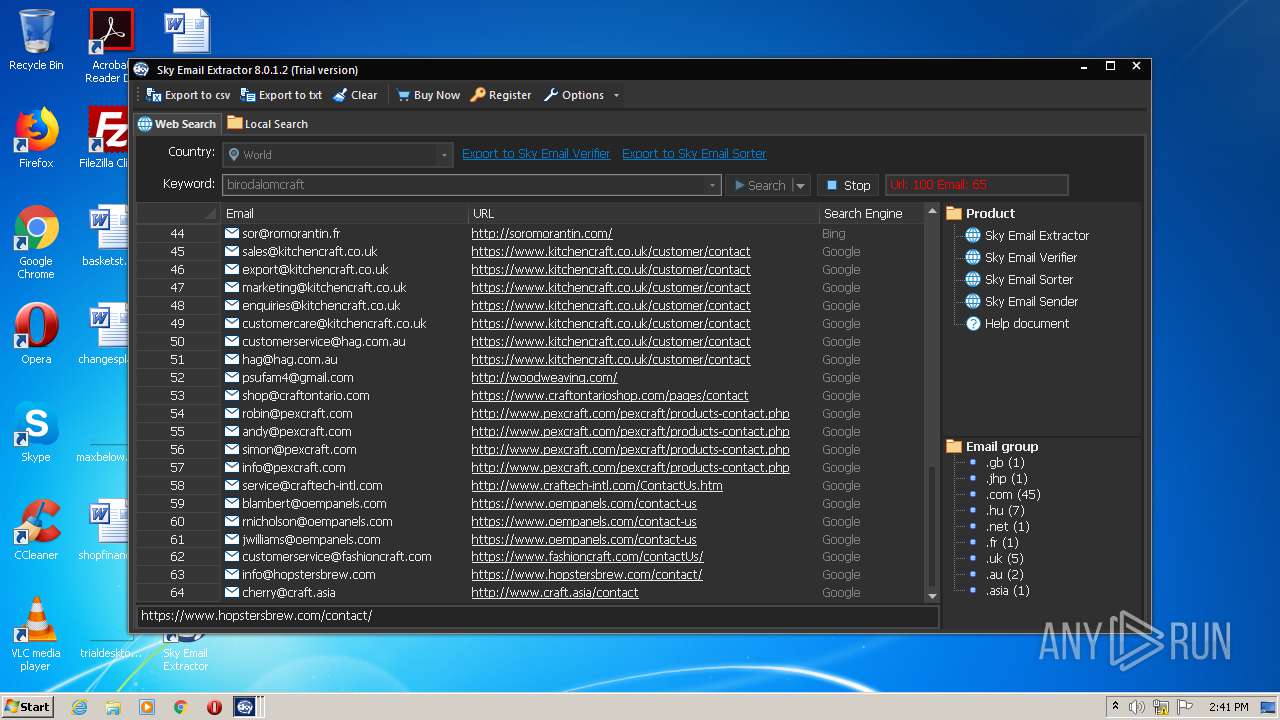Viewport: 1280px width, 720px height.
Task: Select email robin@pexcraft.com
Action: (297, 413)
